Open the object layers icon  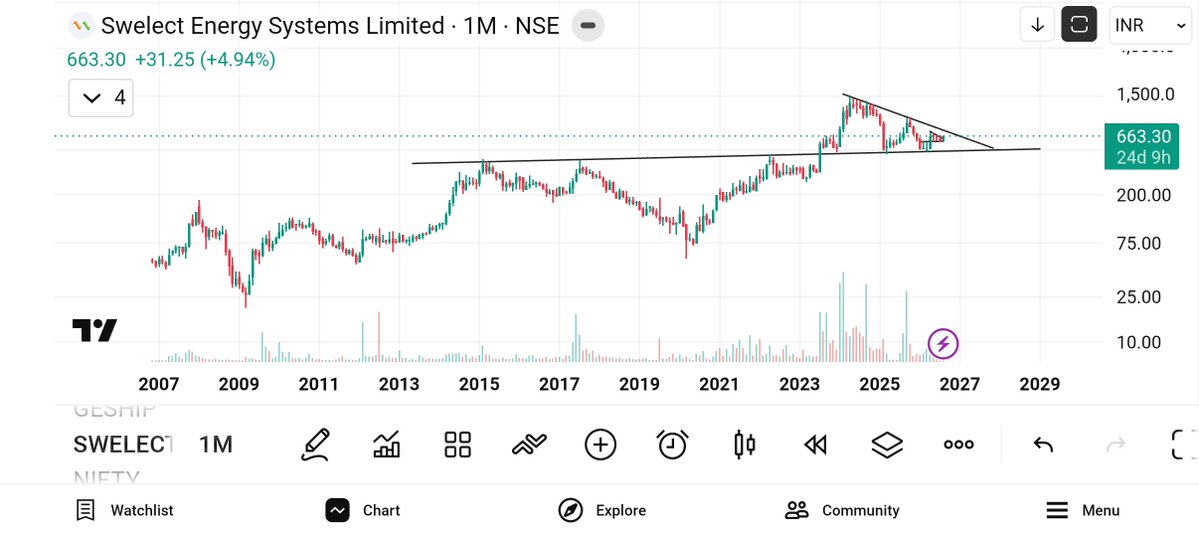click(x=887, y=444)
